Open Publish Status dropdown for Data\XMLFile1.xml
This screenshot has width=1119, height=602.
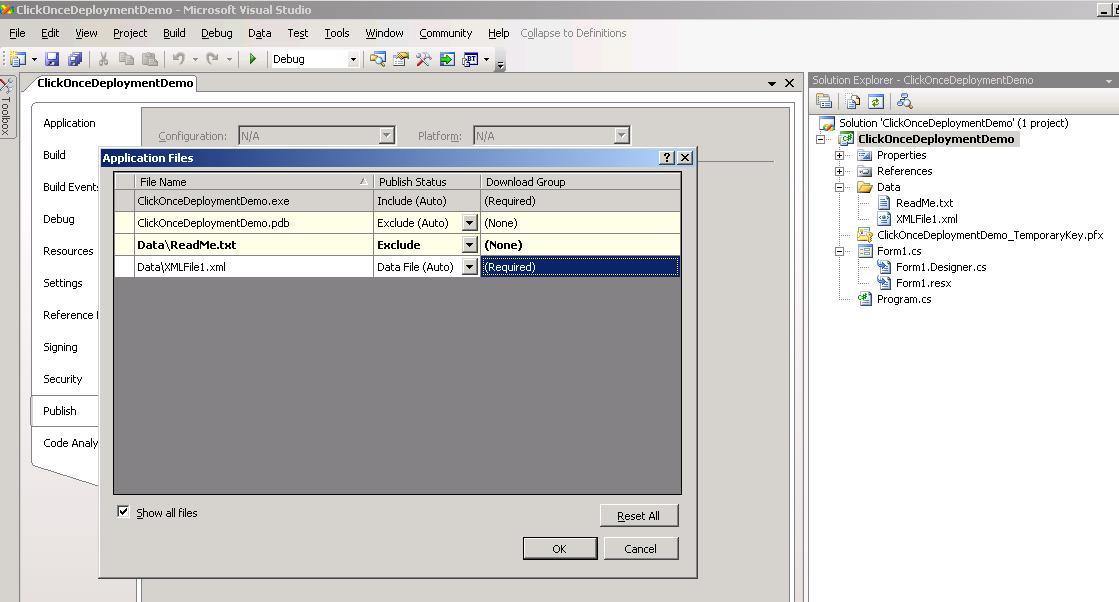[470, 267]
